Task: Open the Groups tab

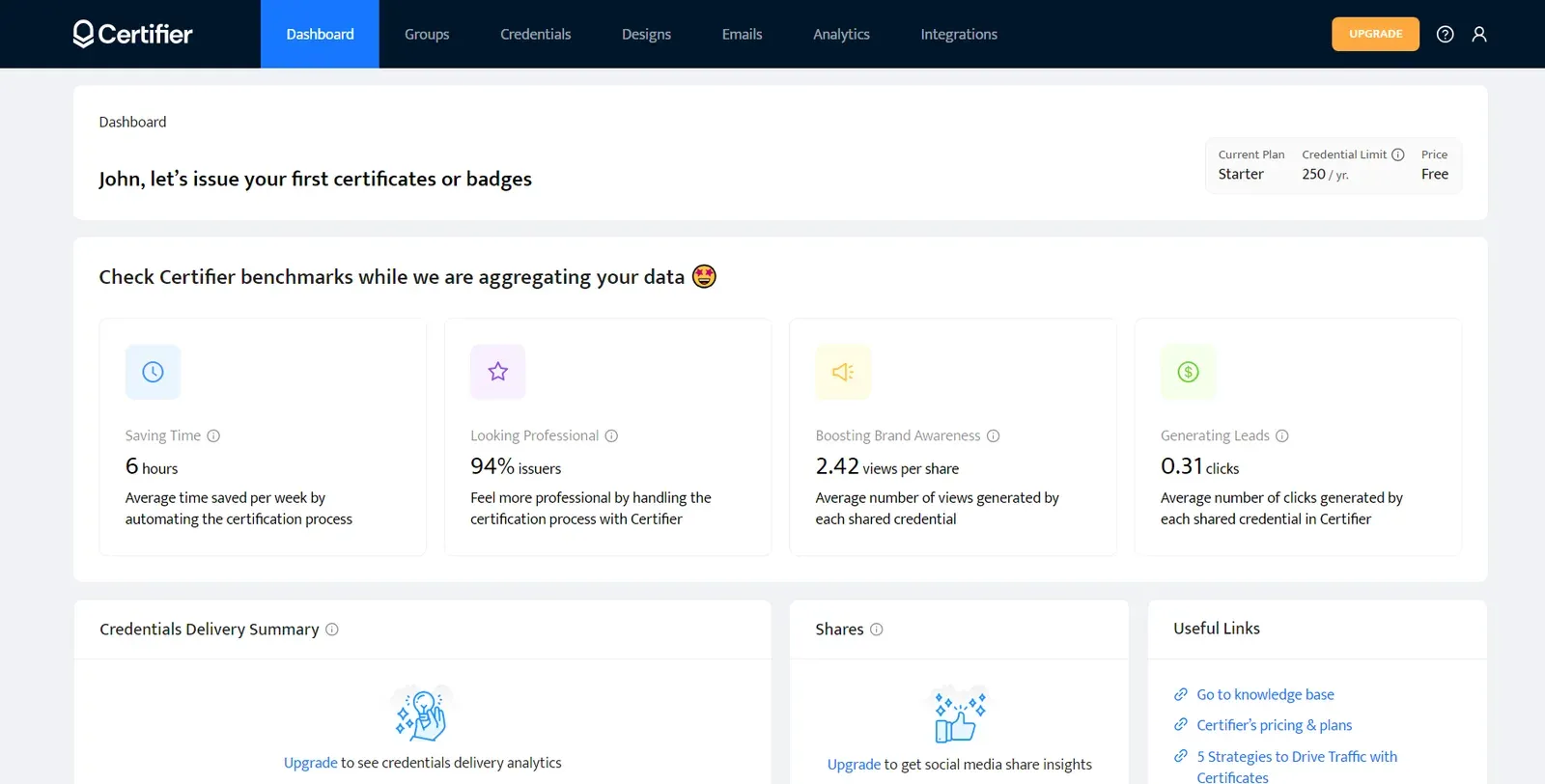Action: 427,34
